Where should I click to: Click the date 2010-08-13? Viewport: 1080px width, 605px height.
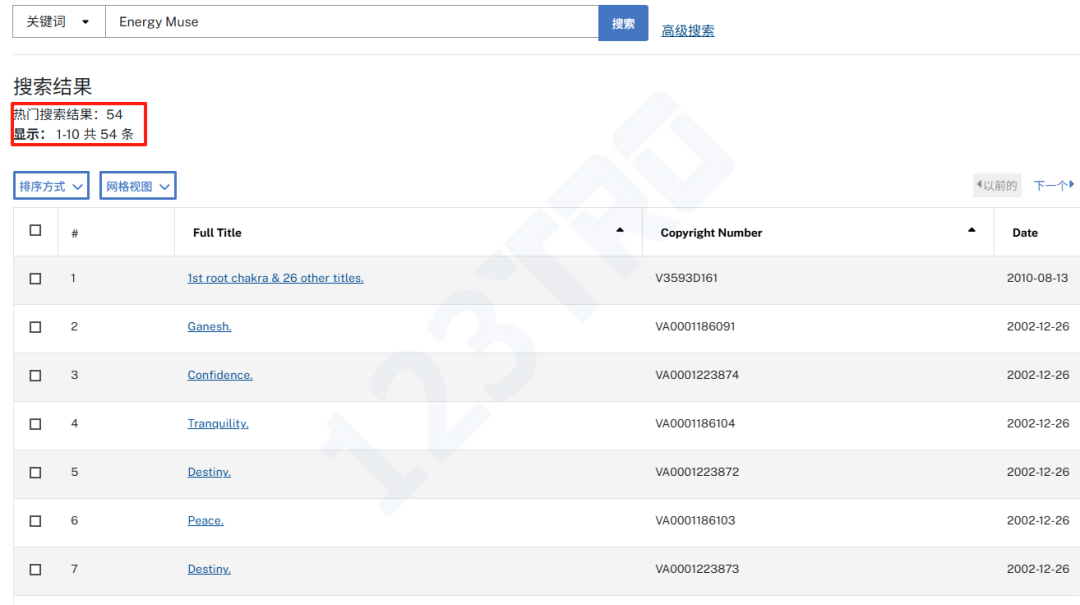coord(1037,278)
